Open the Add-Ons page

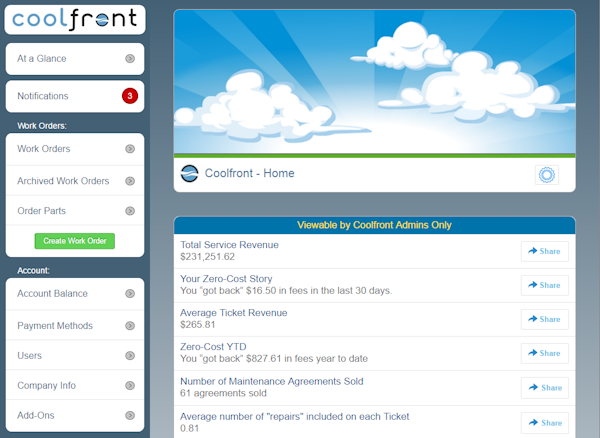pos(75,415)
